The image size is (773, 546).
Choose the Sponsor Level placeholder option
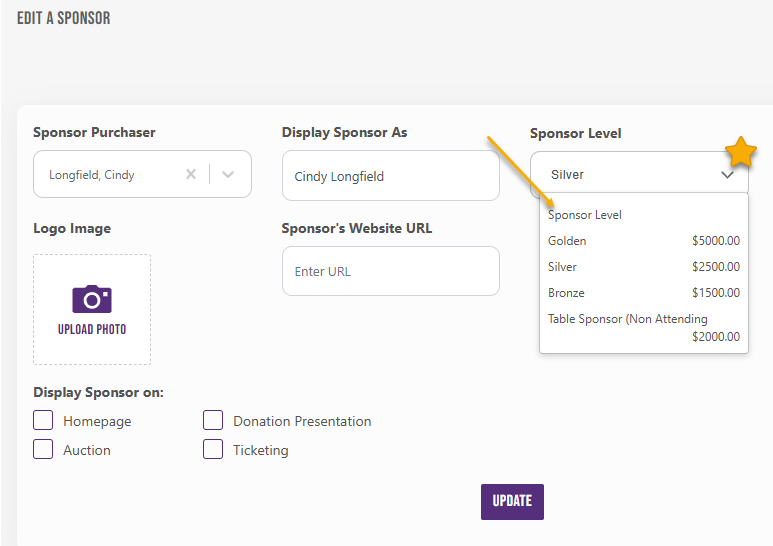tap(585, 215)
